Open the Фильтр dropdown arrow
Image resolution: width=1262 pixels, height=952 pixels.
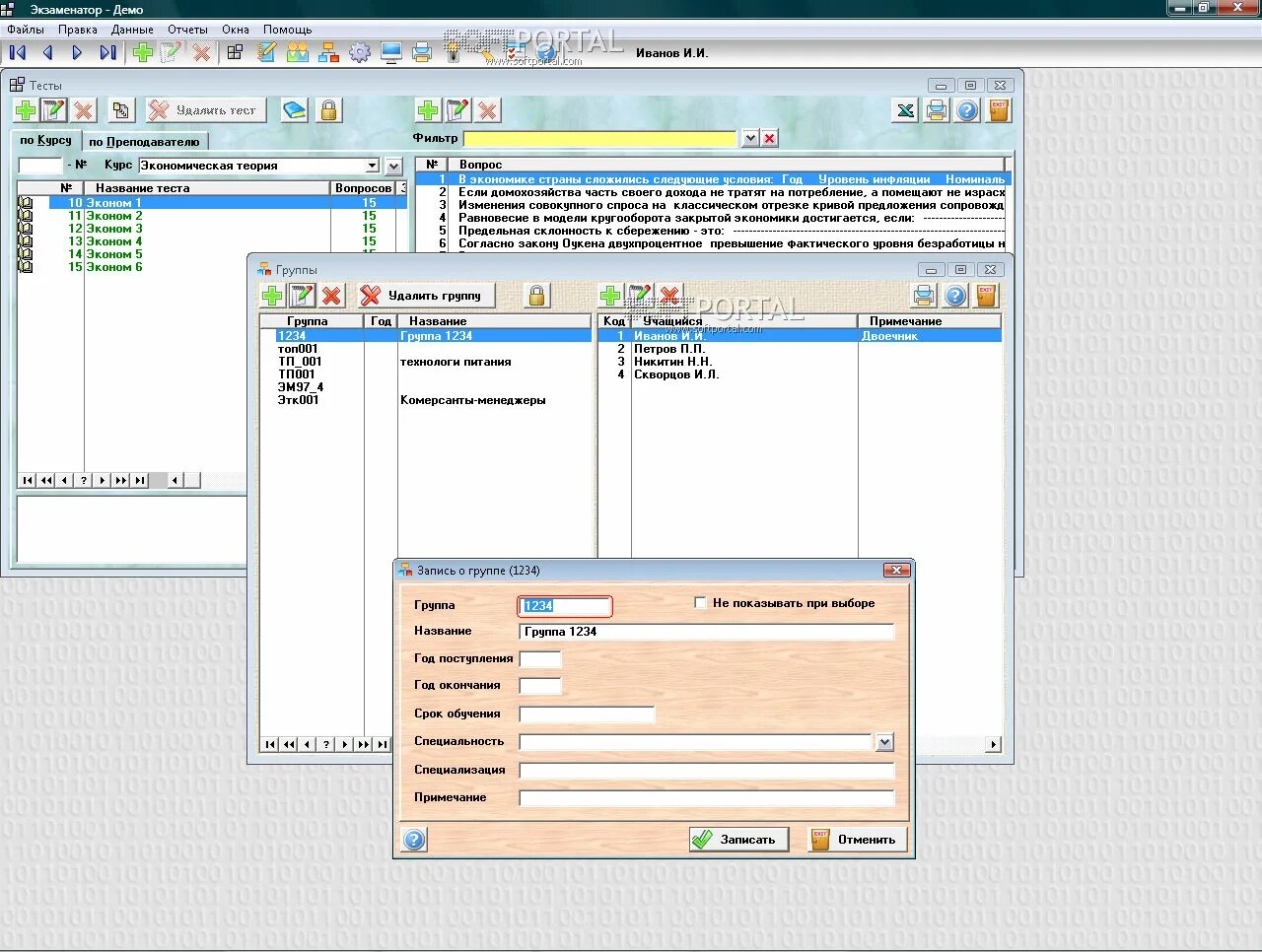coord(750,138)
